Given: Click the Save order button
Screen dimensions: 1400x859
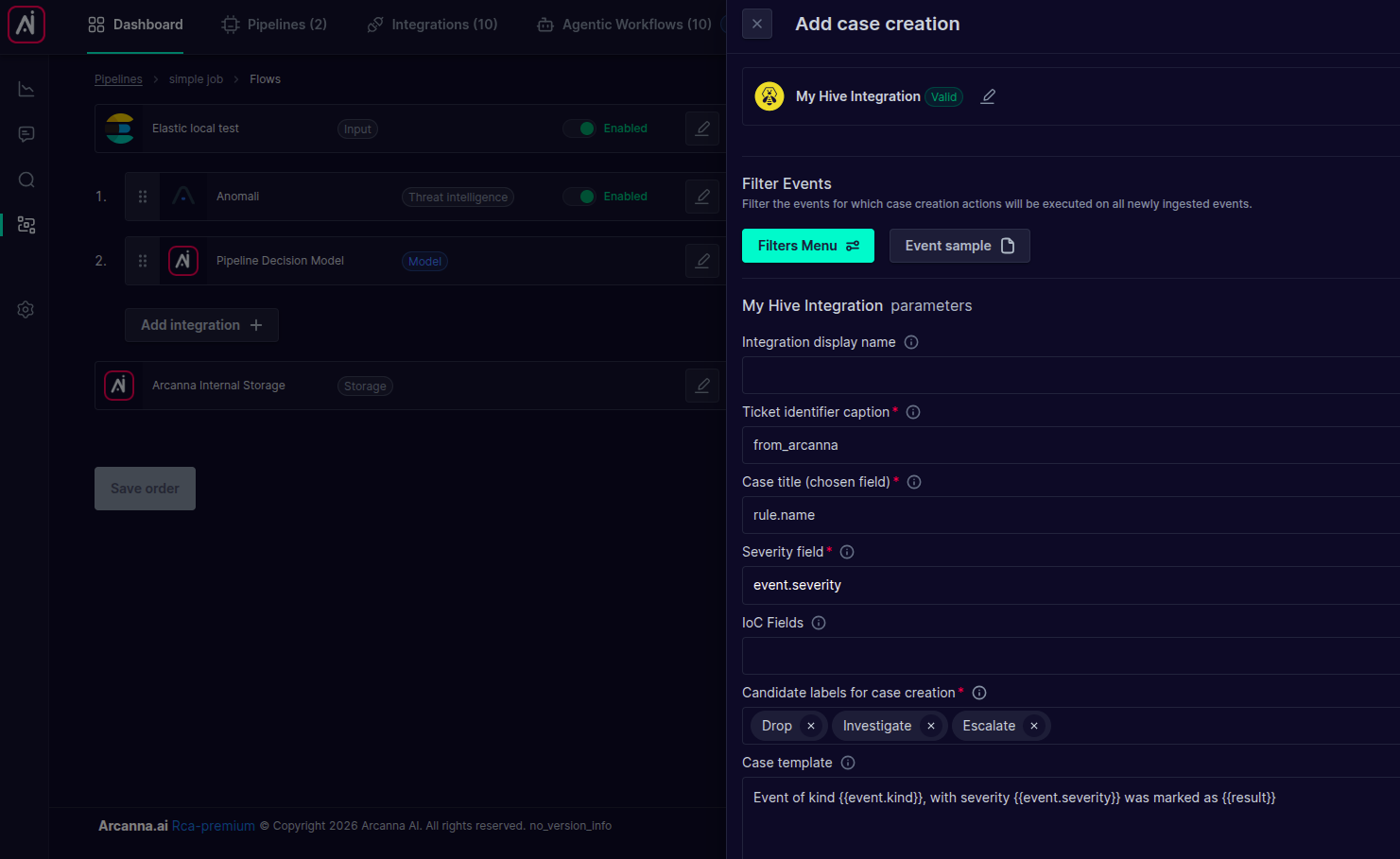Looking at the screenshot, I should click(145, 489).
